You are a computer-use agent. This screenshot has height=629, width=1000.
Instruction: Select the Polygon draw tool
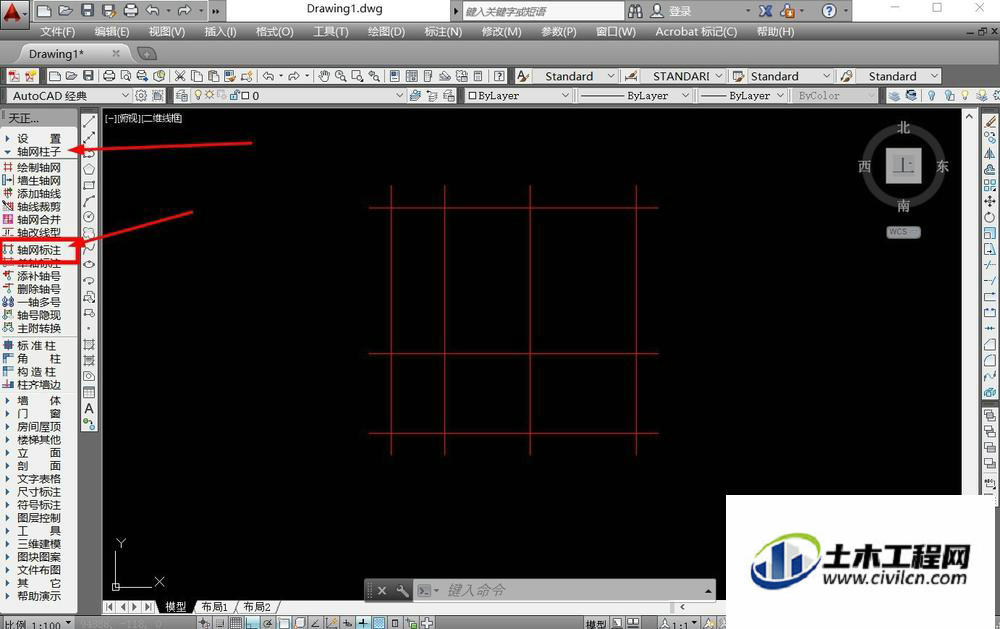pyautogui.click(x=89, y=169)
